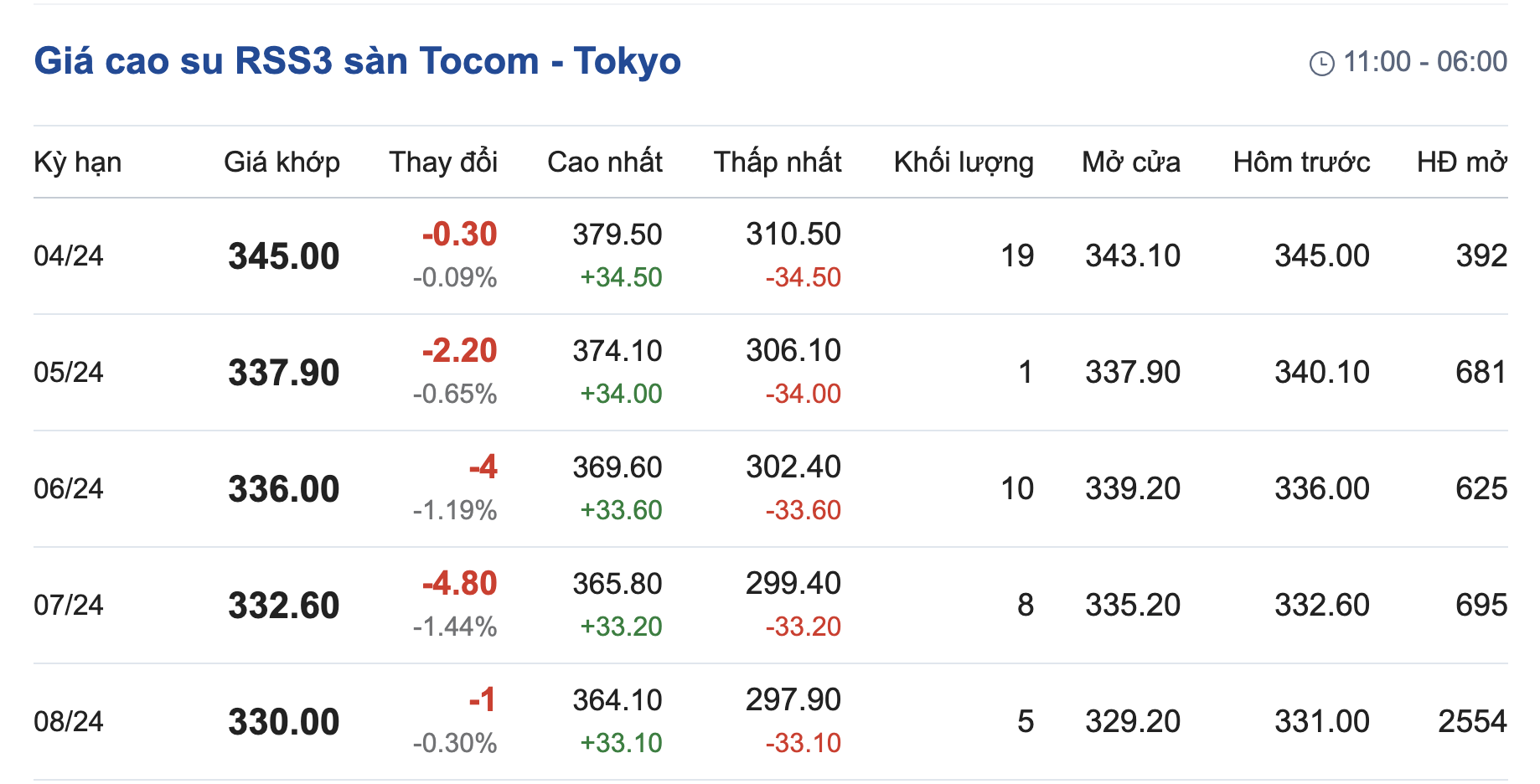This screenshot has height=784, width=1540.
Task: Click the Thay đổi column header
Action: 442,162
